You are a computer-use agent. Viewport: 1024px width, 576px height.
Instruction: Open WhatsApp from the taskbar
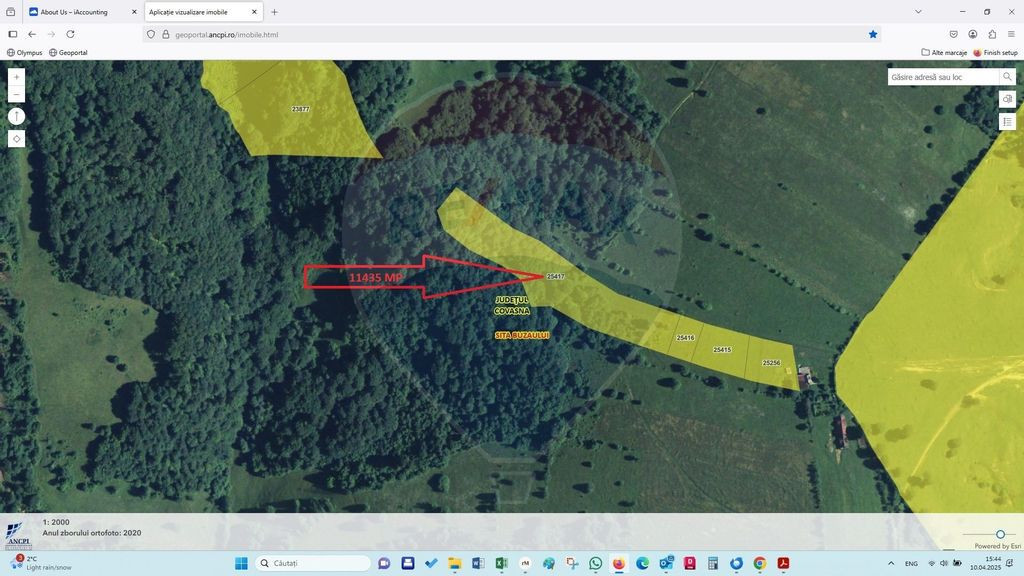(596, 563)
